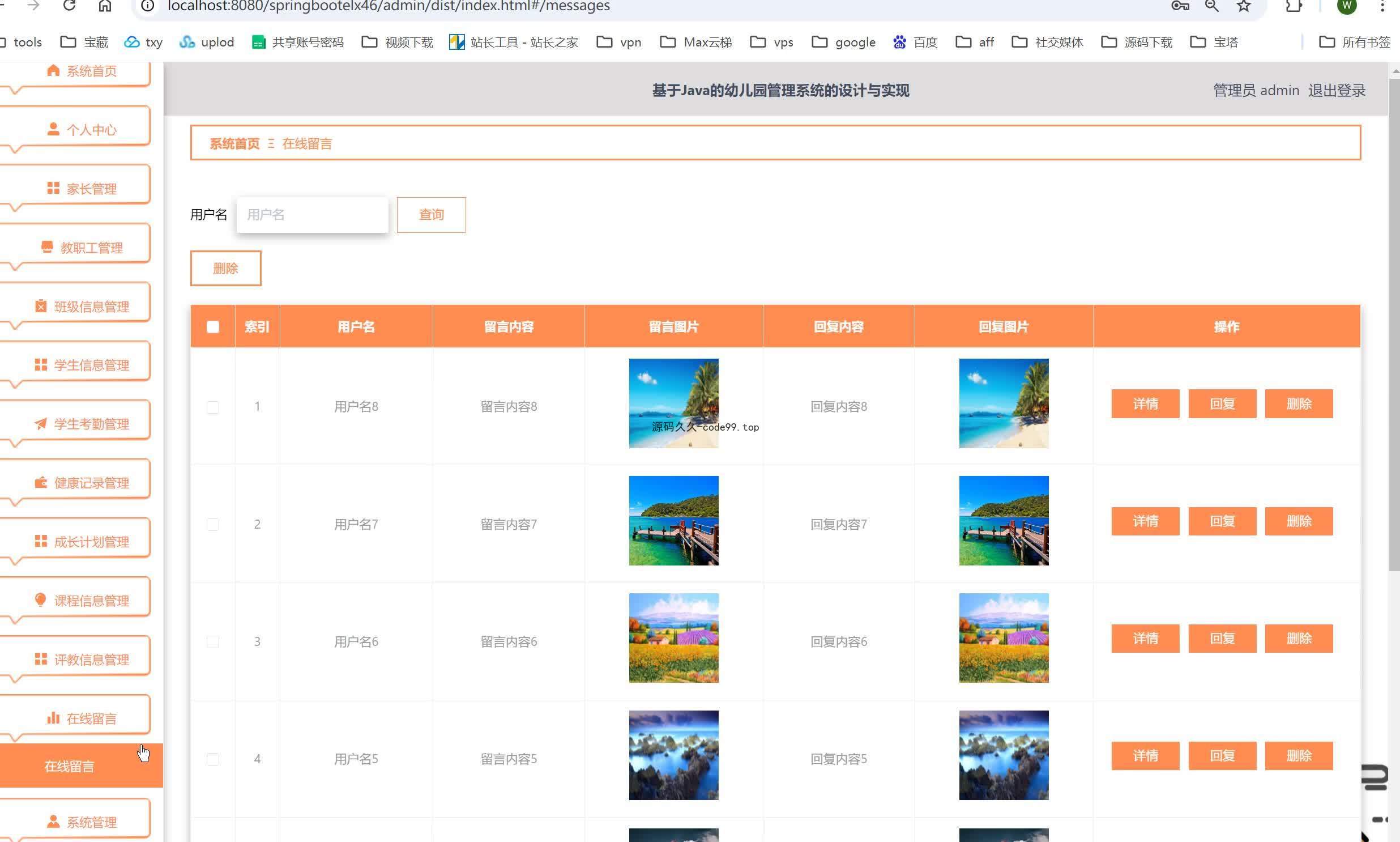Bookmark this page with star icon
Viewport: 1400px width, 842px height.
tap(1244, 6)
